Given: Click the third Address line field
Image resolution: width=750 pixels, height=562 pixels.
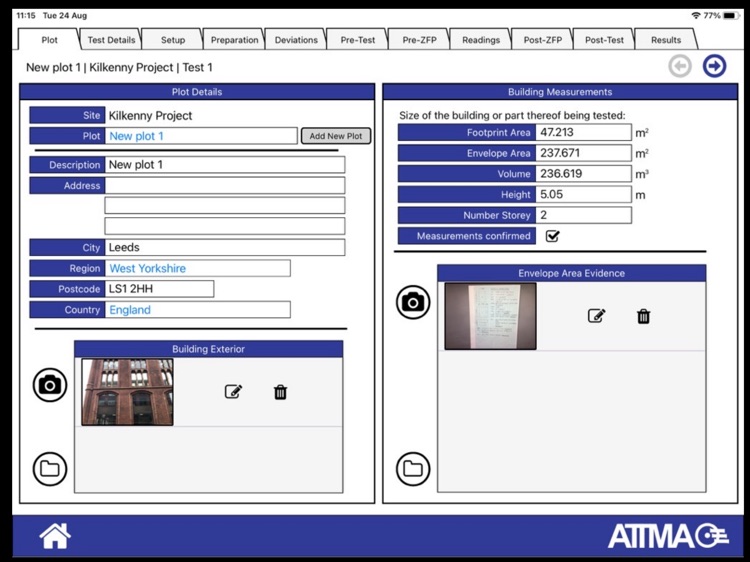Looking at the screenshot, I should [x=225, y=226].
